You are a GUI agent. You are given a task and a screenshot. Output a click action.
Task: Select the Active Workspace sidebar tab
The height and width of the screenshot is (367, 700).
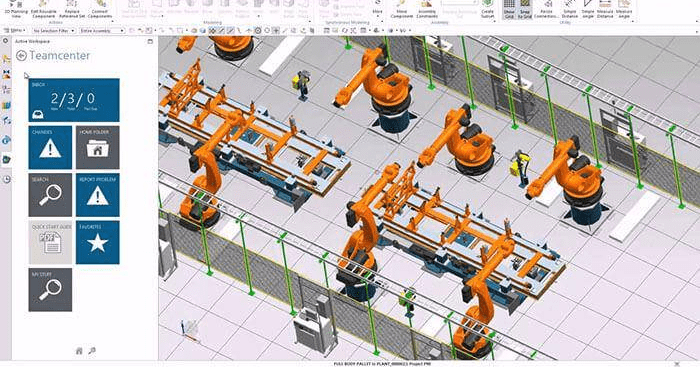click(x=7, y=159)
